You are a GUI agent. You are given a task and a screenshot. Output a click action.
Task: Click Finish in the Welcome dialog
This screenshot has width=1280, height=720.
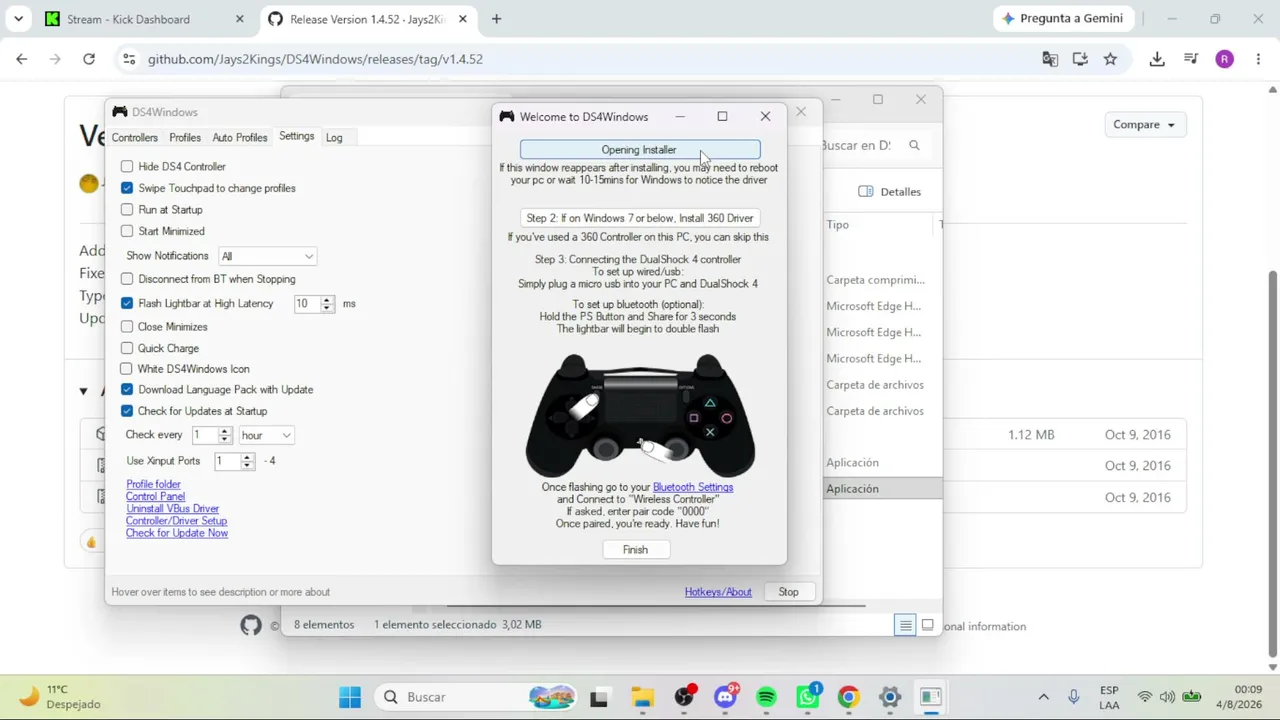click(x=635, y=550)
